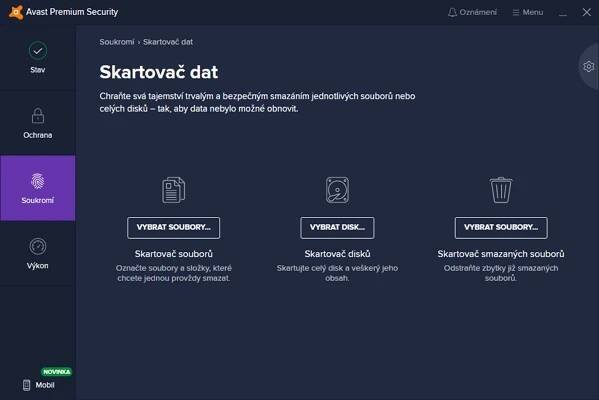Click the hard disk icon for Skartovač disků
Viewport: 599px width, 400px height.
tap(337, 190)
